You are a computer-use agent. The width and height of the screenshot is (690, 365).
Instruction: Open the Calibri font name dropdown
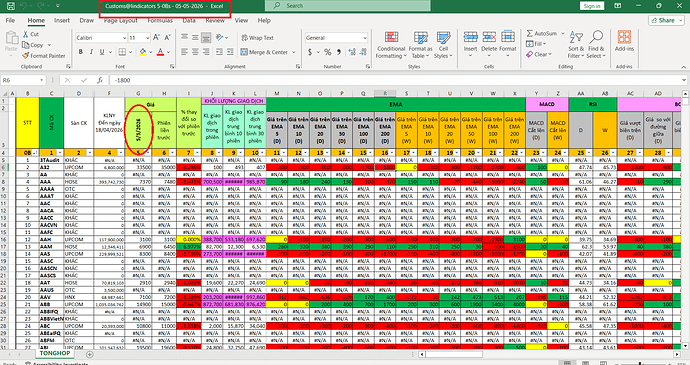[125, 38]
